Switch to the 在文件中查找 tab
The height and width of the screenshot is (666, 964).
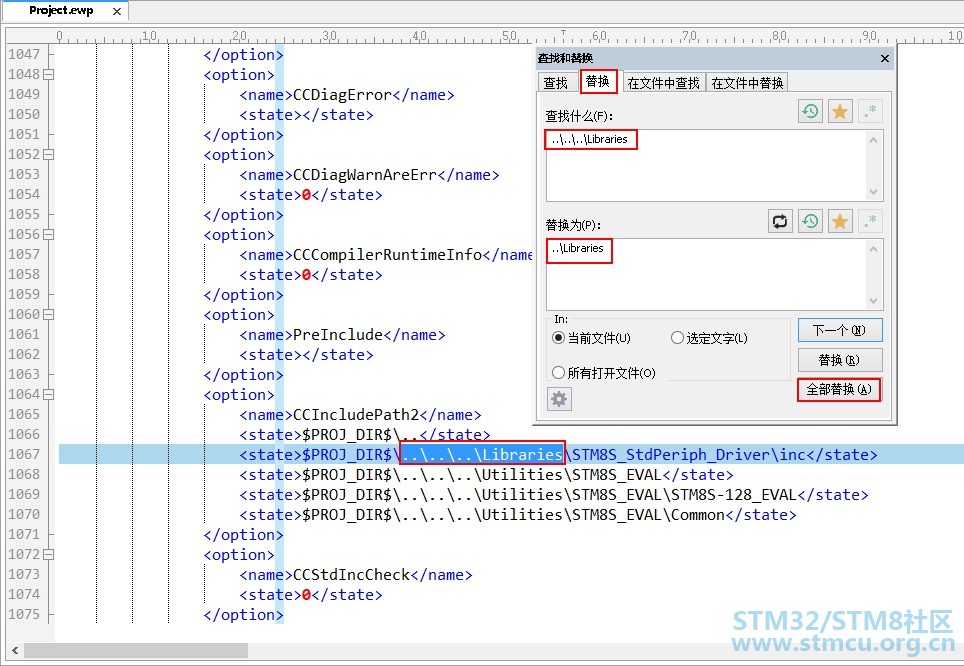tap(663, 82)
